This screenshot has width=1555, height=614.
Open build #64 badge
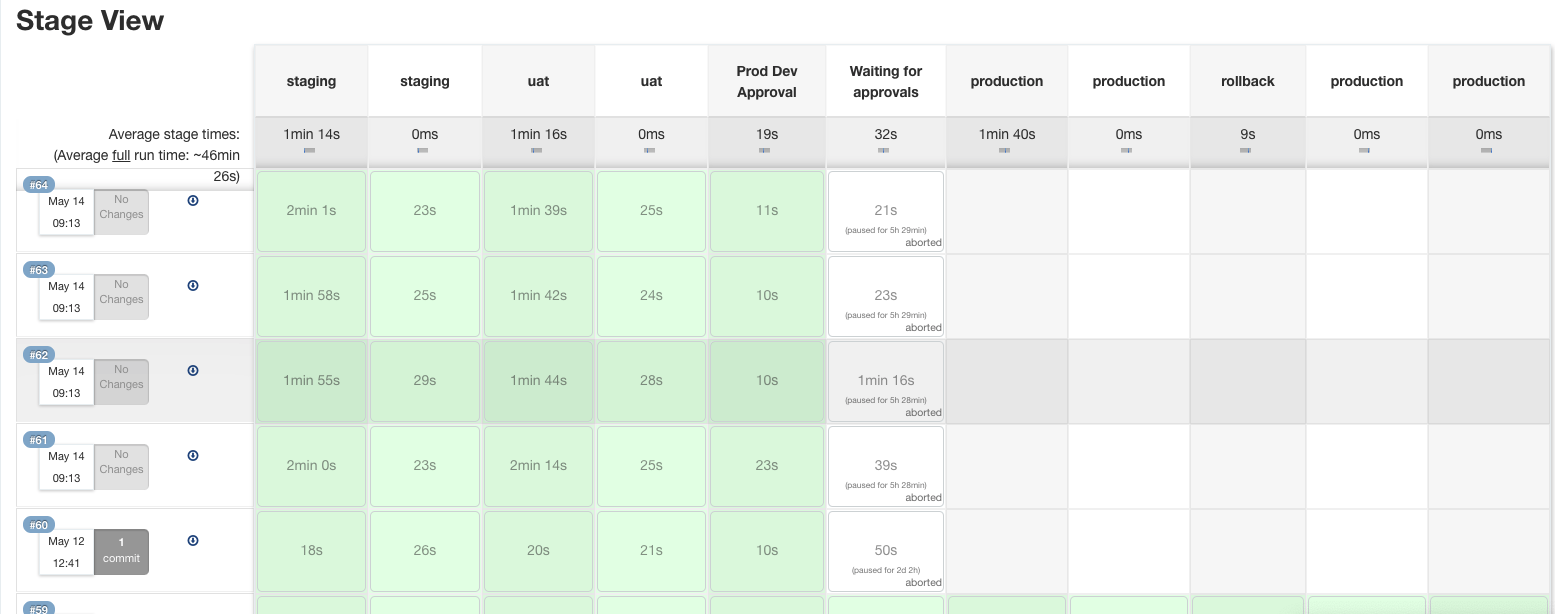[39, 185]
